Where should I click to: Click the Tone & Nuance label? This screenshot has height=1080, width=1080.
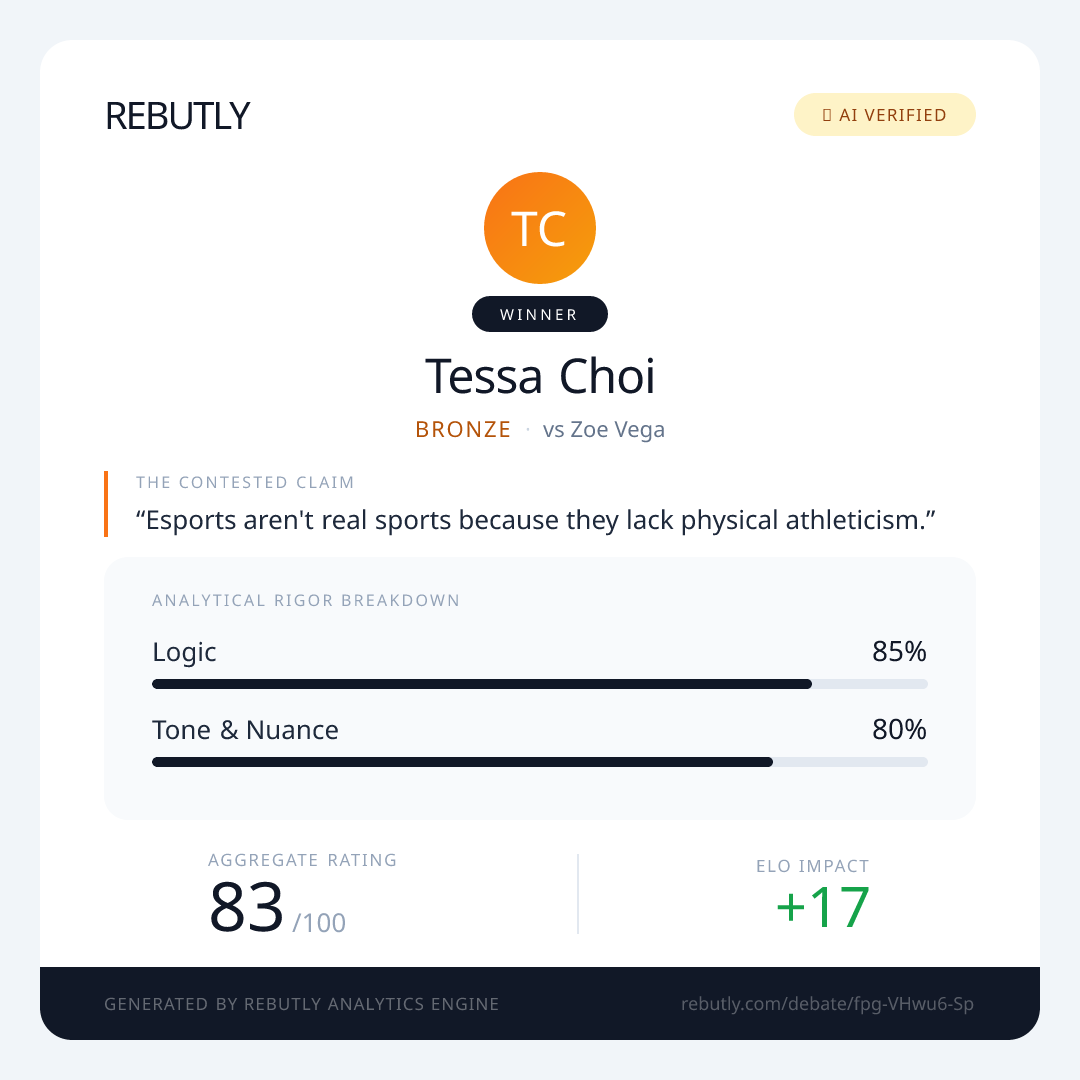pyautogui.click(x=245, y=730)
